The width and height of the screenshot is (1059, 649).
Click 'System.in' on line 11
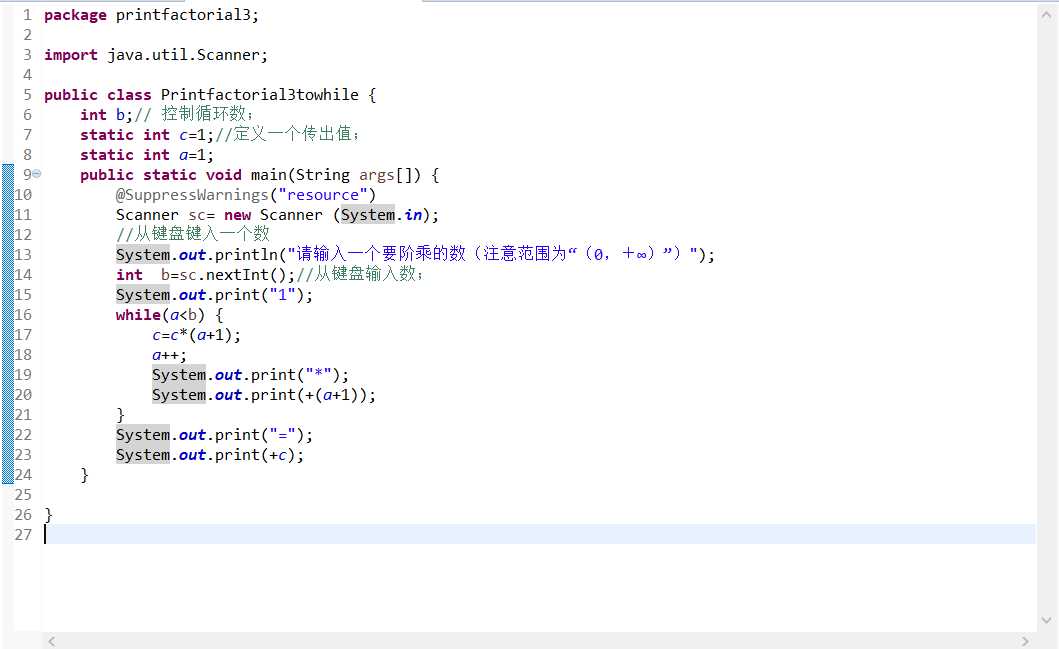382,215
